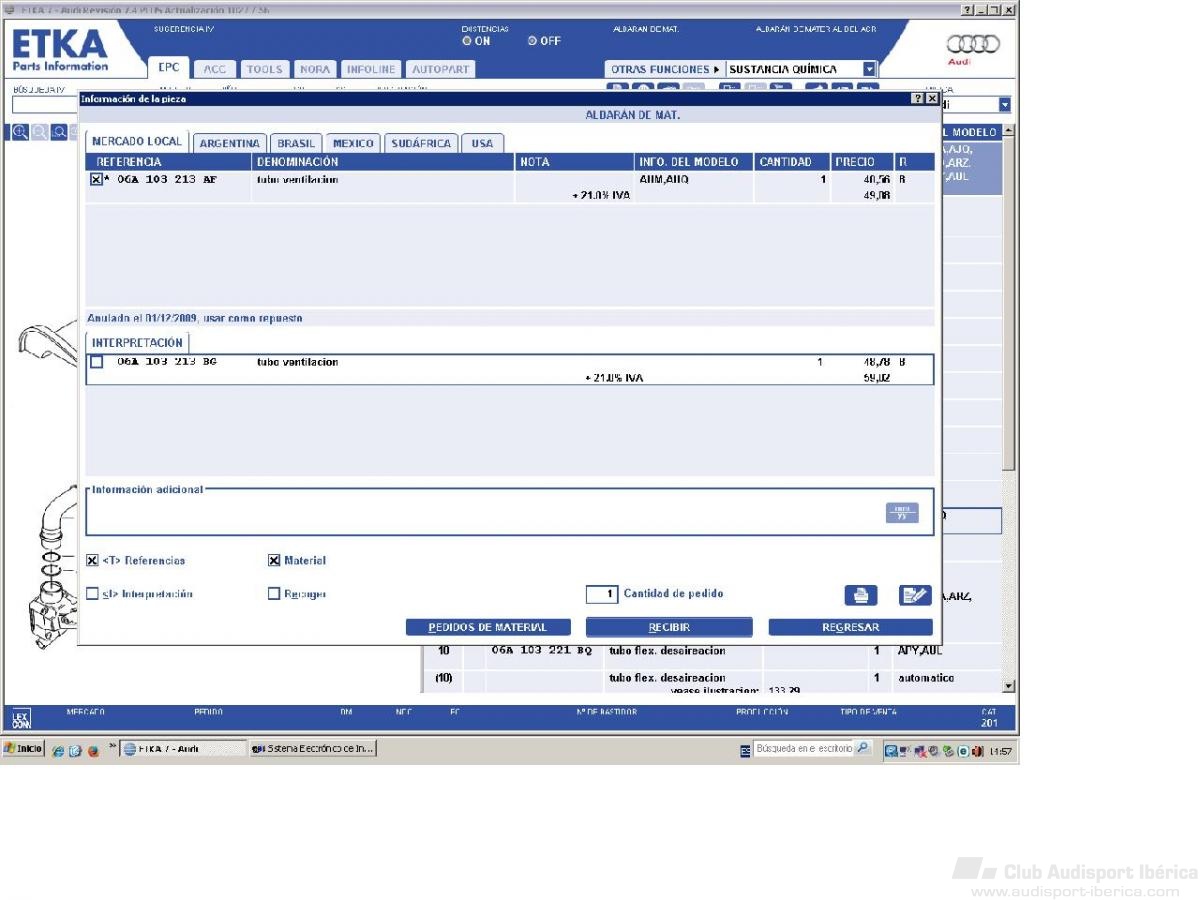Image resolution: width=1200 pixels, height=900 pixels.
Task: Click the third zoom magnifier icon
Action: [x=60, y=132]
